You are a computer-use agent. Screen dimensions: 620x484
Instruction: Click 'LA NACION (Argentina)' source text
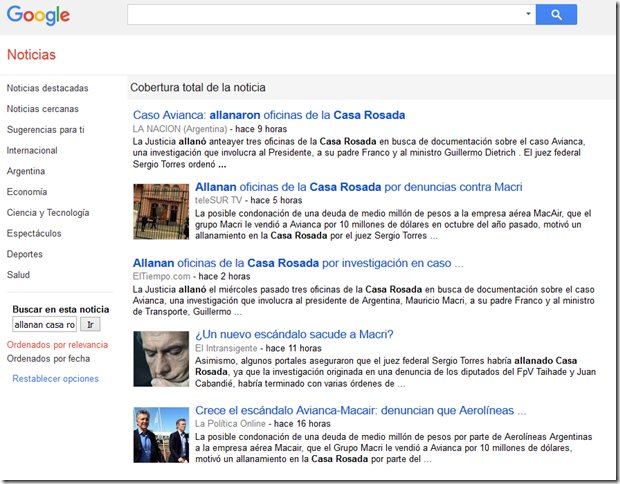180,129
